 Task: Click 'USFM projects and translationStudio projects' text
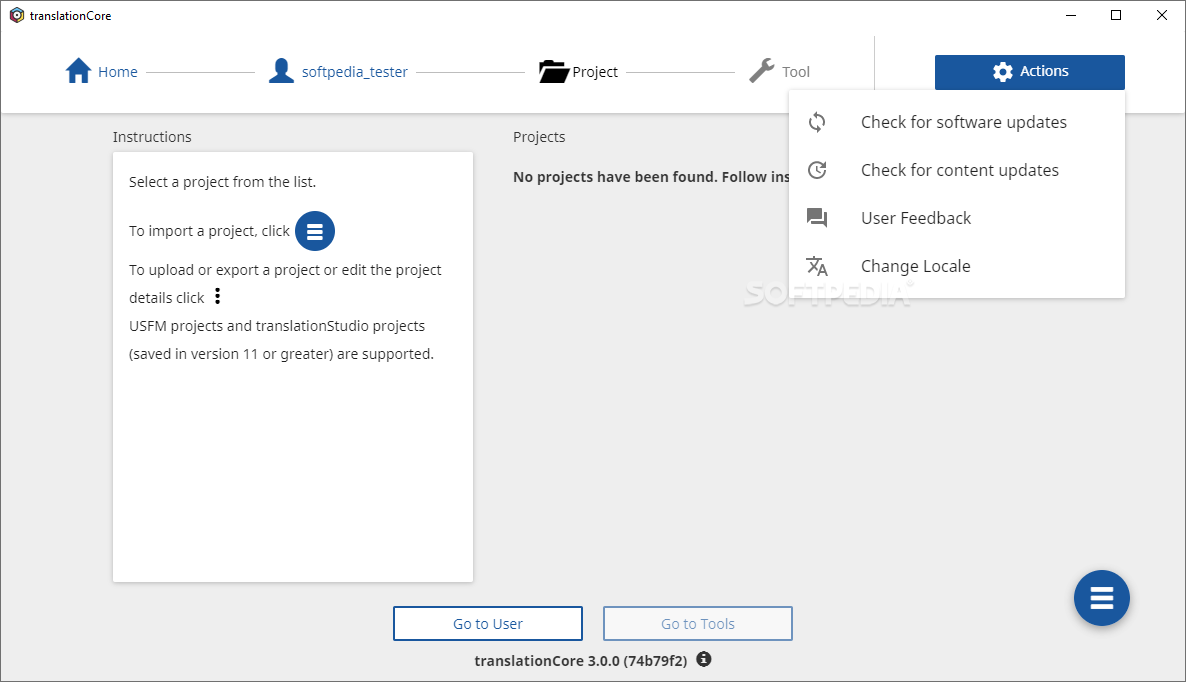277,326
